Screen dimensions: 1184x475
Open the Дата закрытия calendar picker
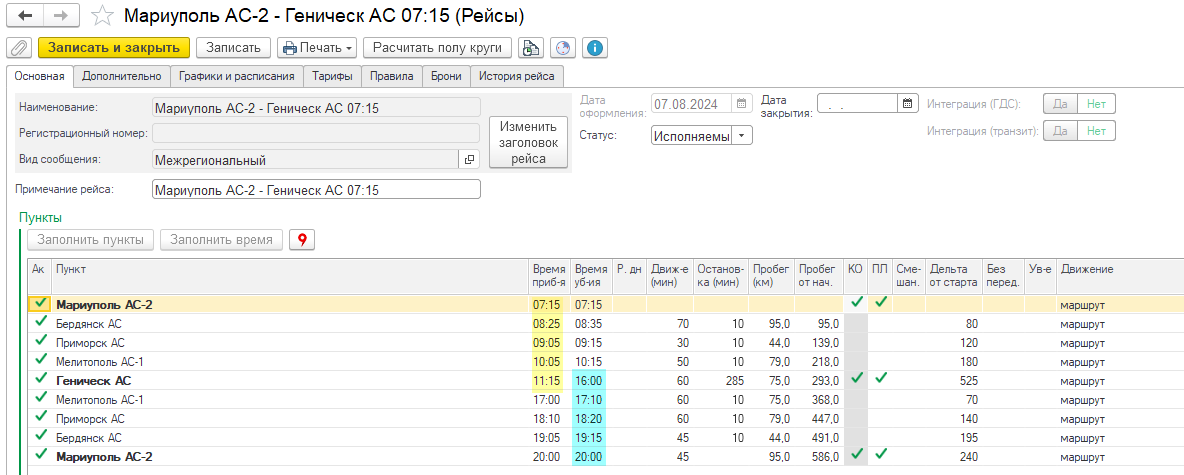tap(907, 103)
